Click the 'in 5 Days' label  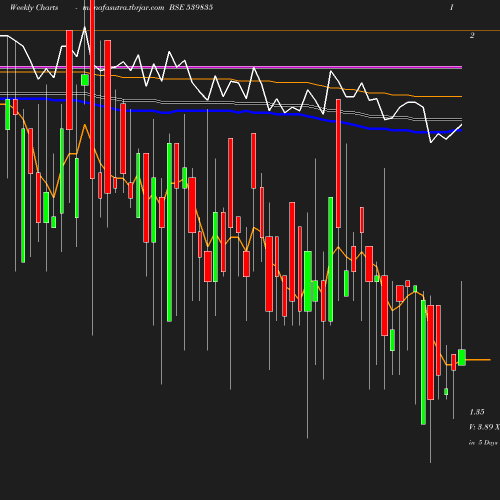[483, 443]
